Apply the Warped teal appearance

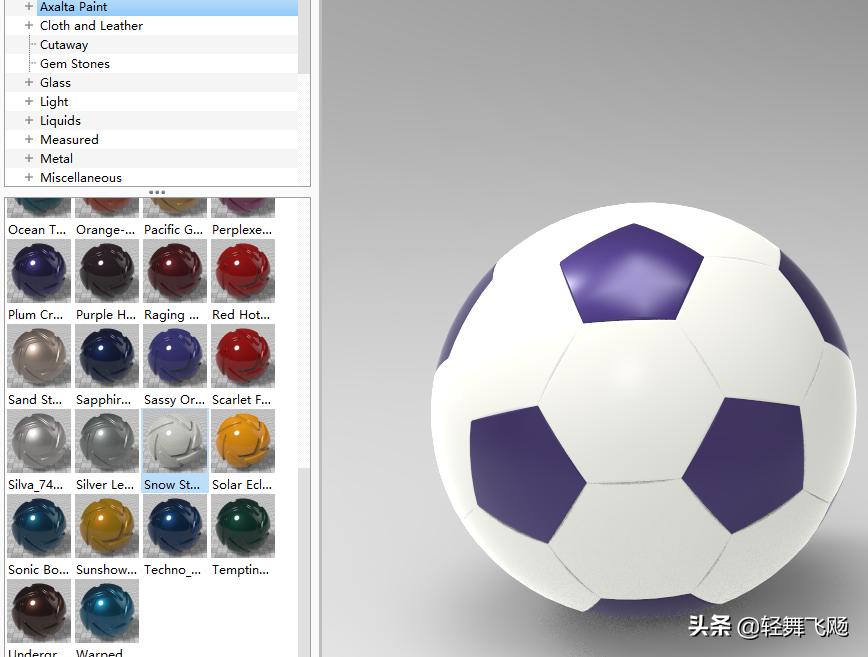[107, 610]
